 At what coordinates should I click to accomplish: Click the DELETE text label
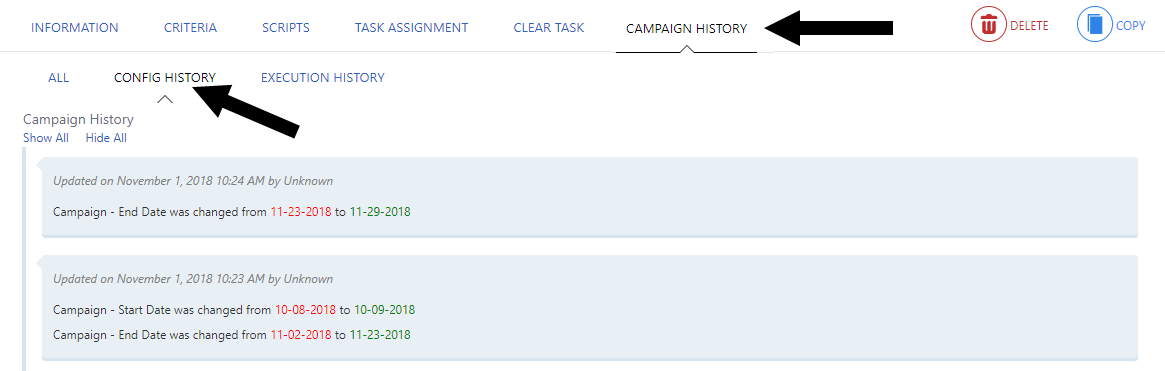point(1029,26)
